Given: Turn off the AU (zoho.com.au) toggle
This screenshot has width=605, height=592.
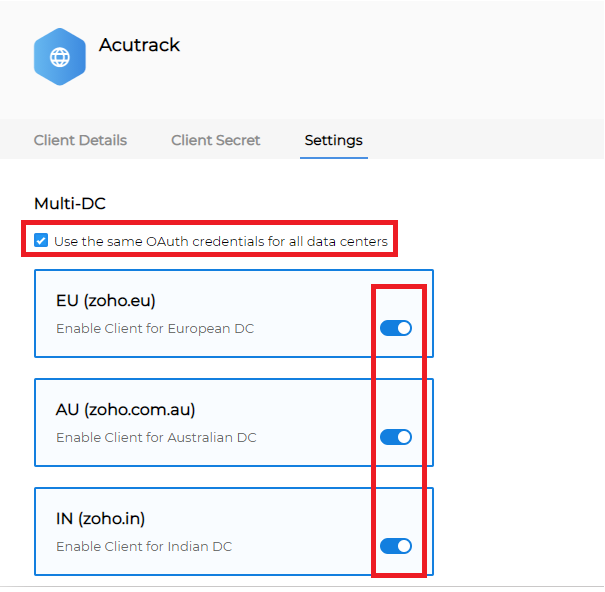Looking at the screenshot, I should (x=396, y=437).
